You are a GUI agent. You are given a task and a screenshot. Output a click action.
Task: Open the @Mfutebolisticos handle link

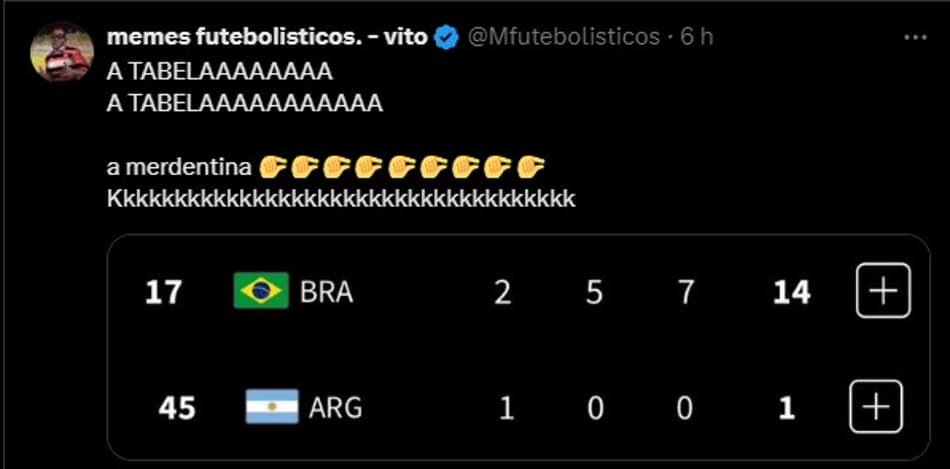click(x=563, y=38)
